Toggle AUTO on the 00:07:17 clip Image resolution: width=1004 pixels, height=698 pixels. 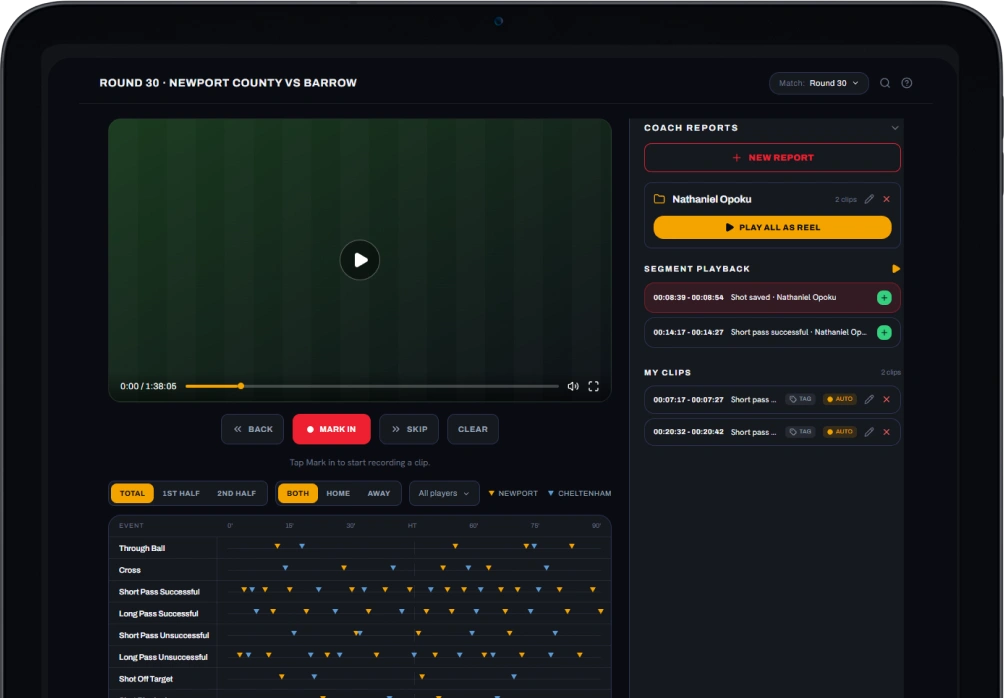840,399
